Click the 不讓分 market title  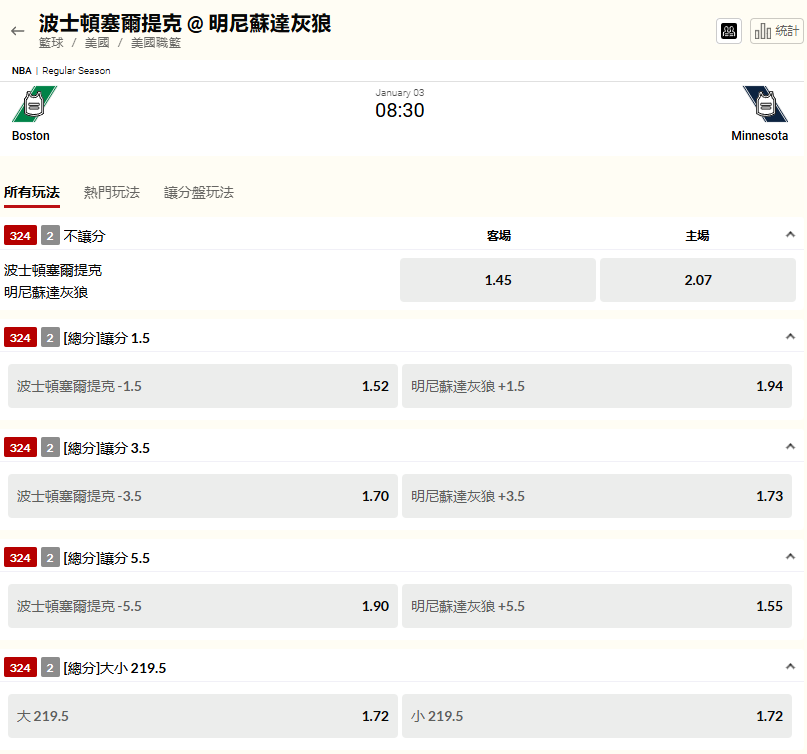pyautogui.click(x=84, y=236)
